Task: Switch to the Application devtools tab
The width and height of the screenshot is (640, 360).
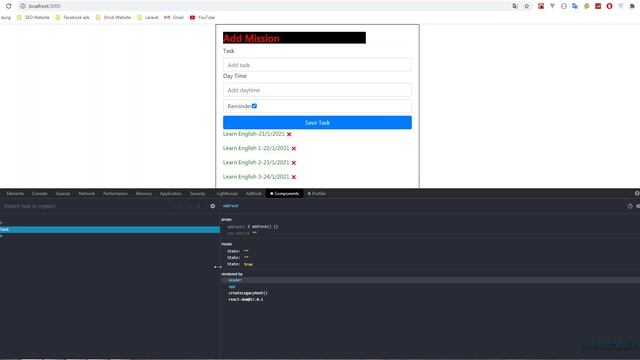Action: pyautogui.click(x=171, y=193)
